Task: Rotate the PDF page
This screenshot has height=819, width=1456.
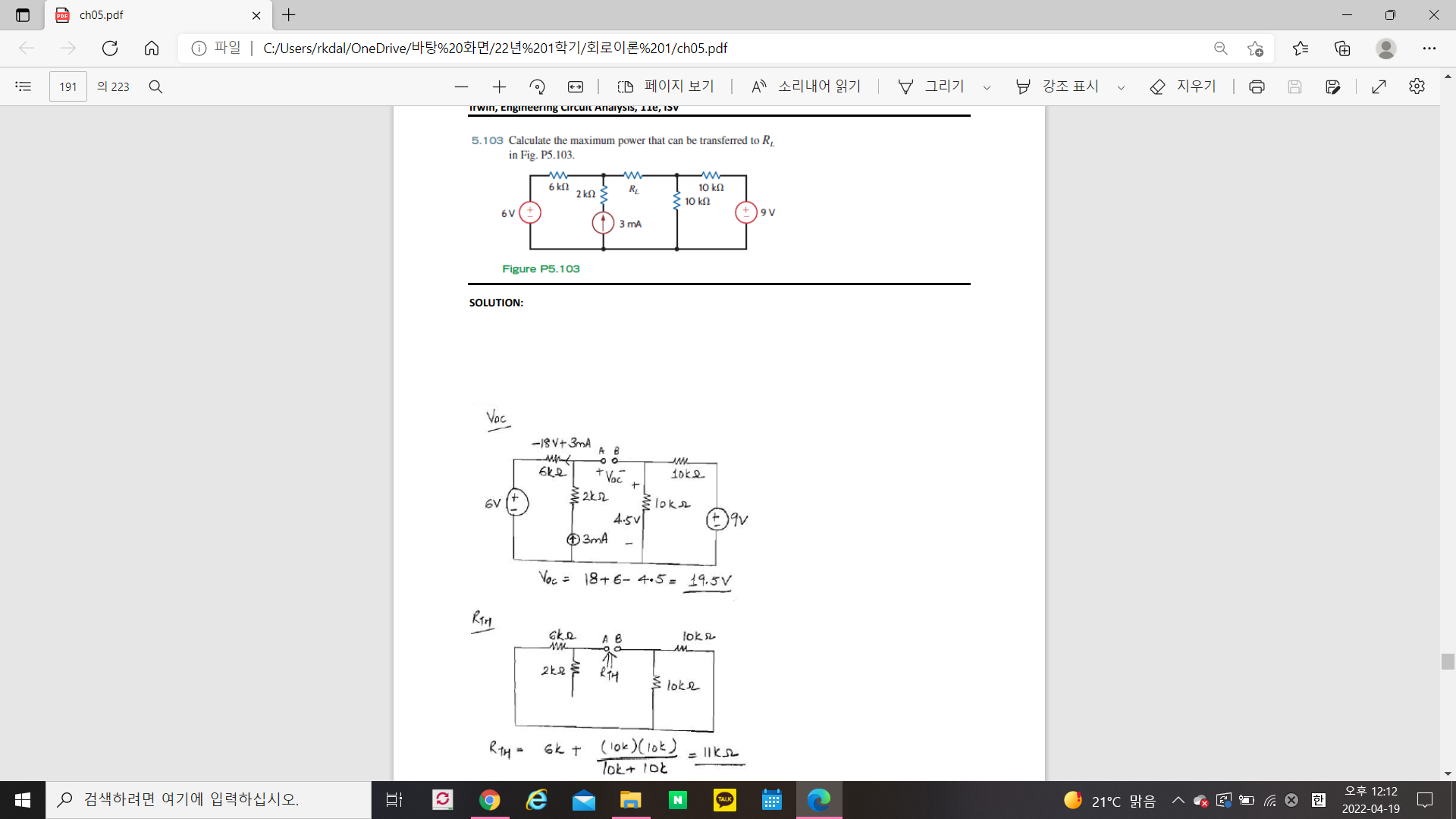Action: click(537, 86)
